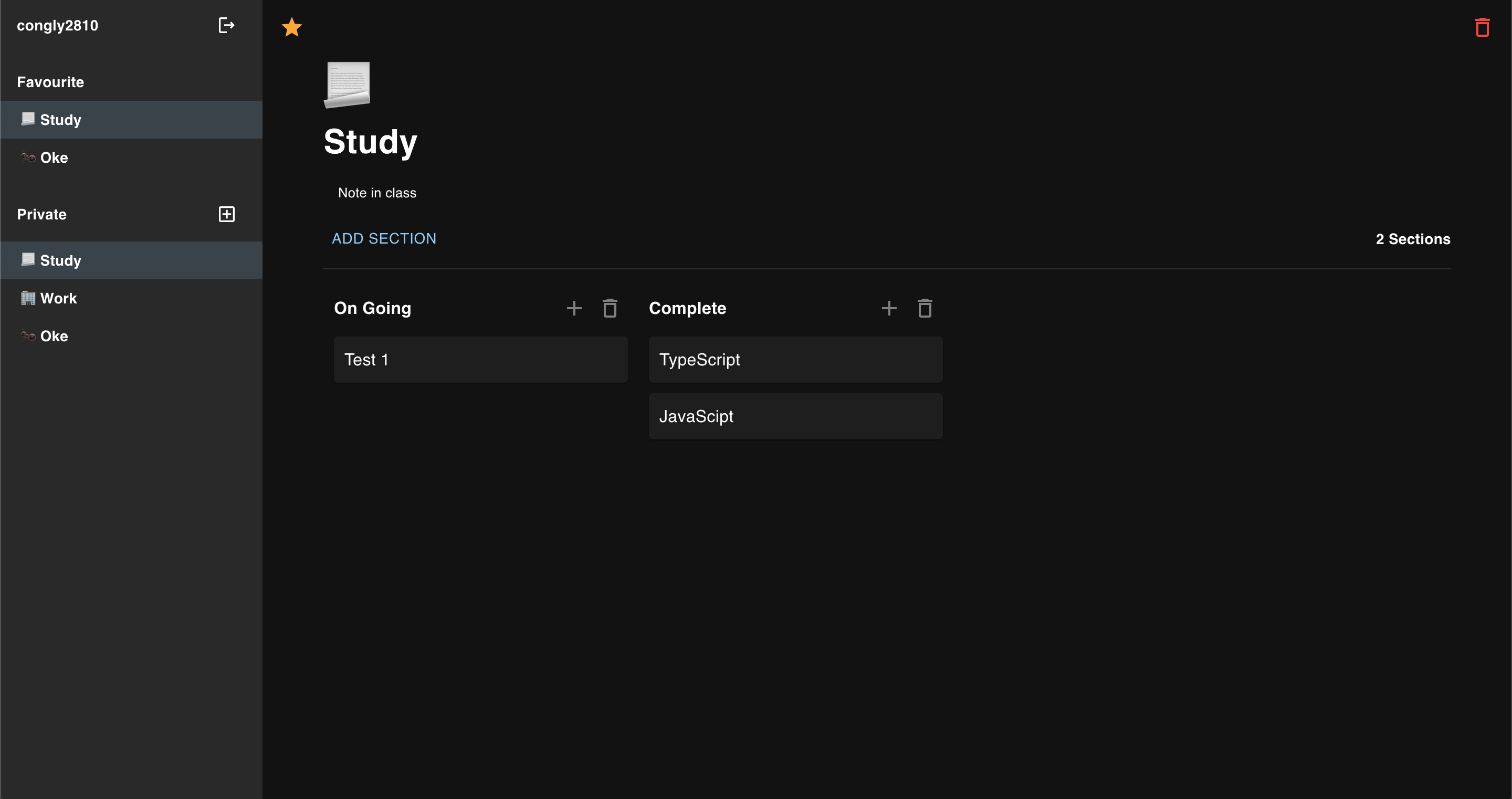Click the sign out icon next to congly2810
This screenshot has width=1512, height=799.
pyautogui.click(x=226, y=25)
